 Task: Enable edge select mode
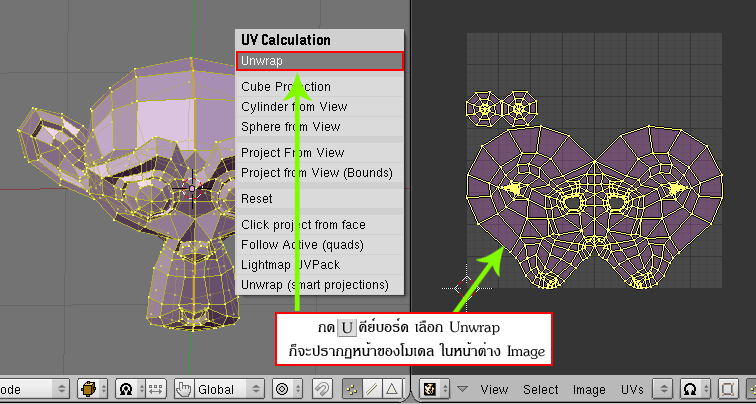(x=372, y=389)
